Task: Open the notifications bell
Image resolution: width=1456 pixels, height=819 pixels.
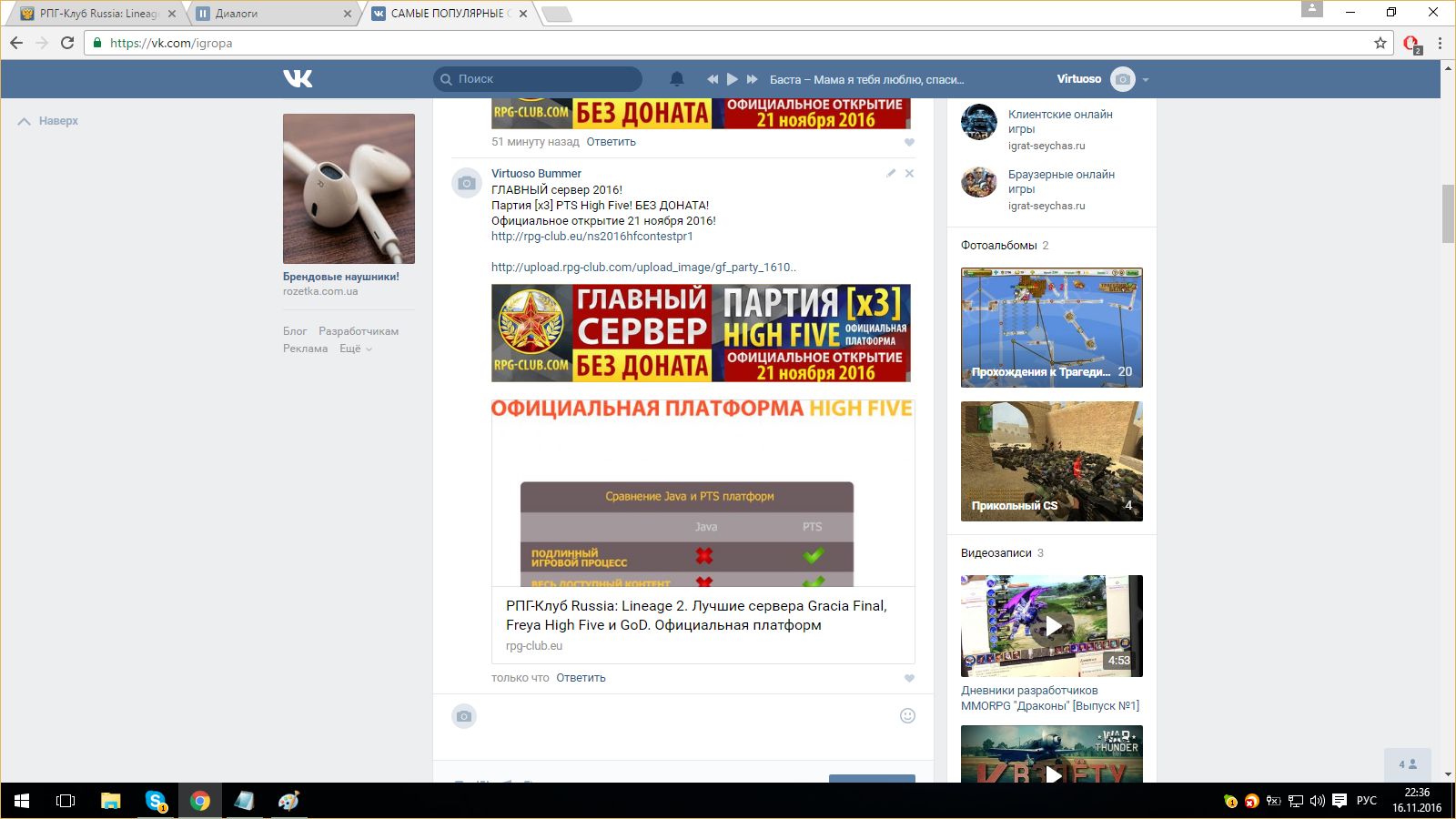Action: pyautogui.click(x=677, y=79)
